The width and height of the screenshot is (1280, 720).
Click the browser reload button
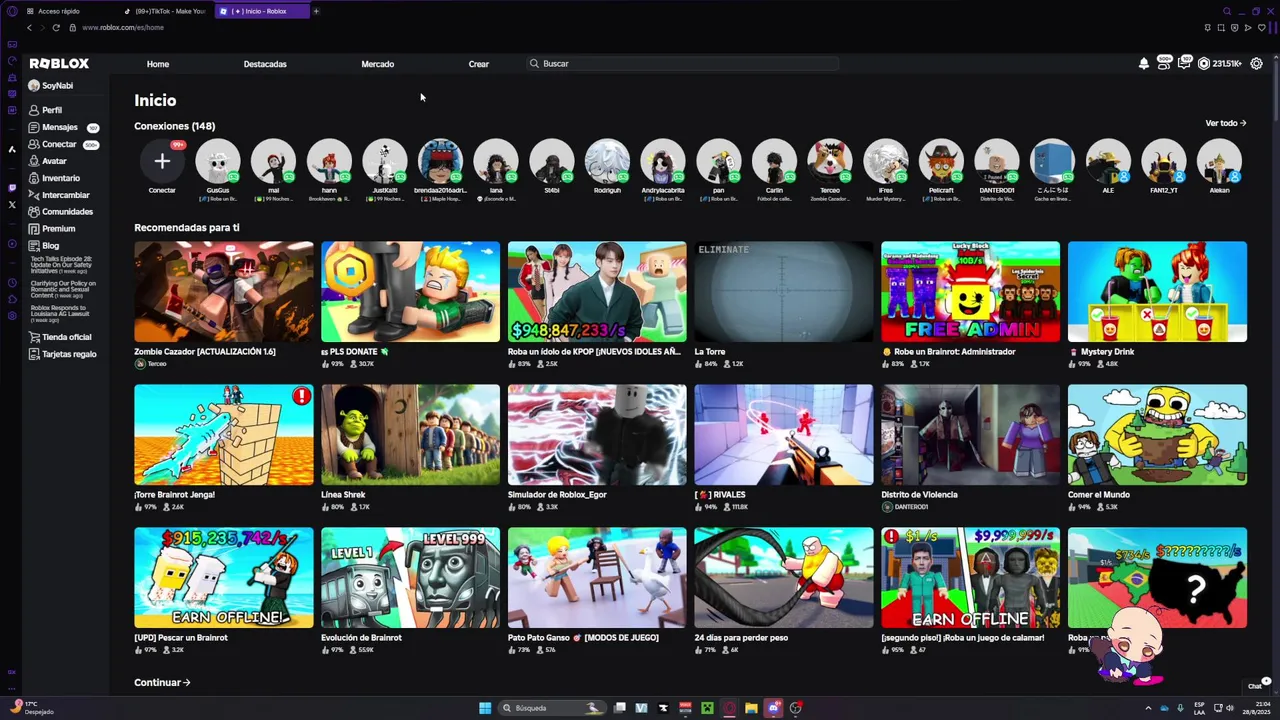point(55,27)
